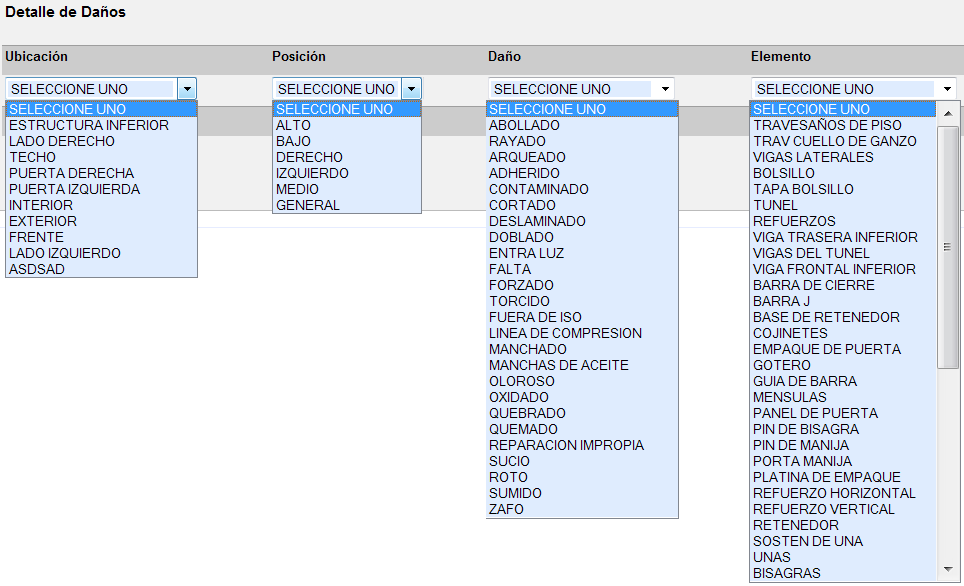Screen dimensions: 964x586
Task: Pick BISAGRAS in Elemento list
Action: (786, 573)
